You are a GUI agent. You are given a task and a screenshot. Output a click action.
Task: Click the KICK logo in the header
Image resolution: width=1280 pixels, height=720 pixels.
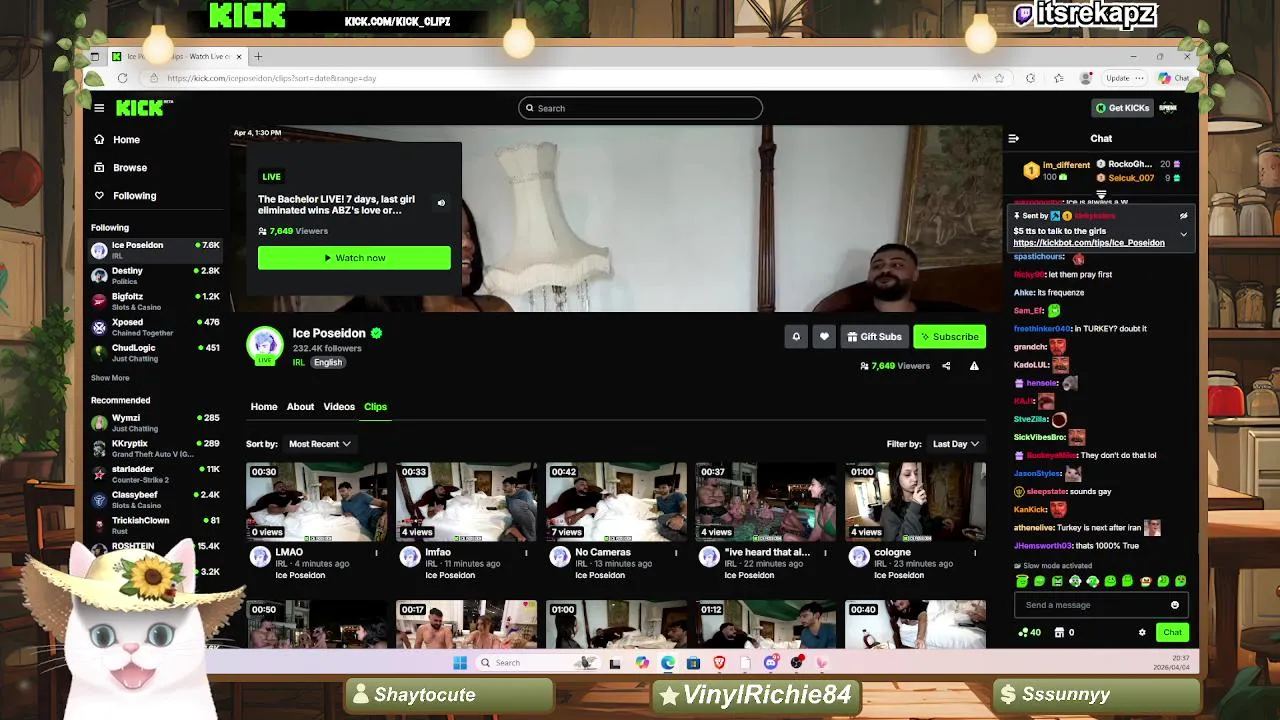[144, 108]
